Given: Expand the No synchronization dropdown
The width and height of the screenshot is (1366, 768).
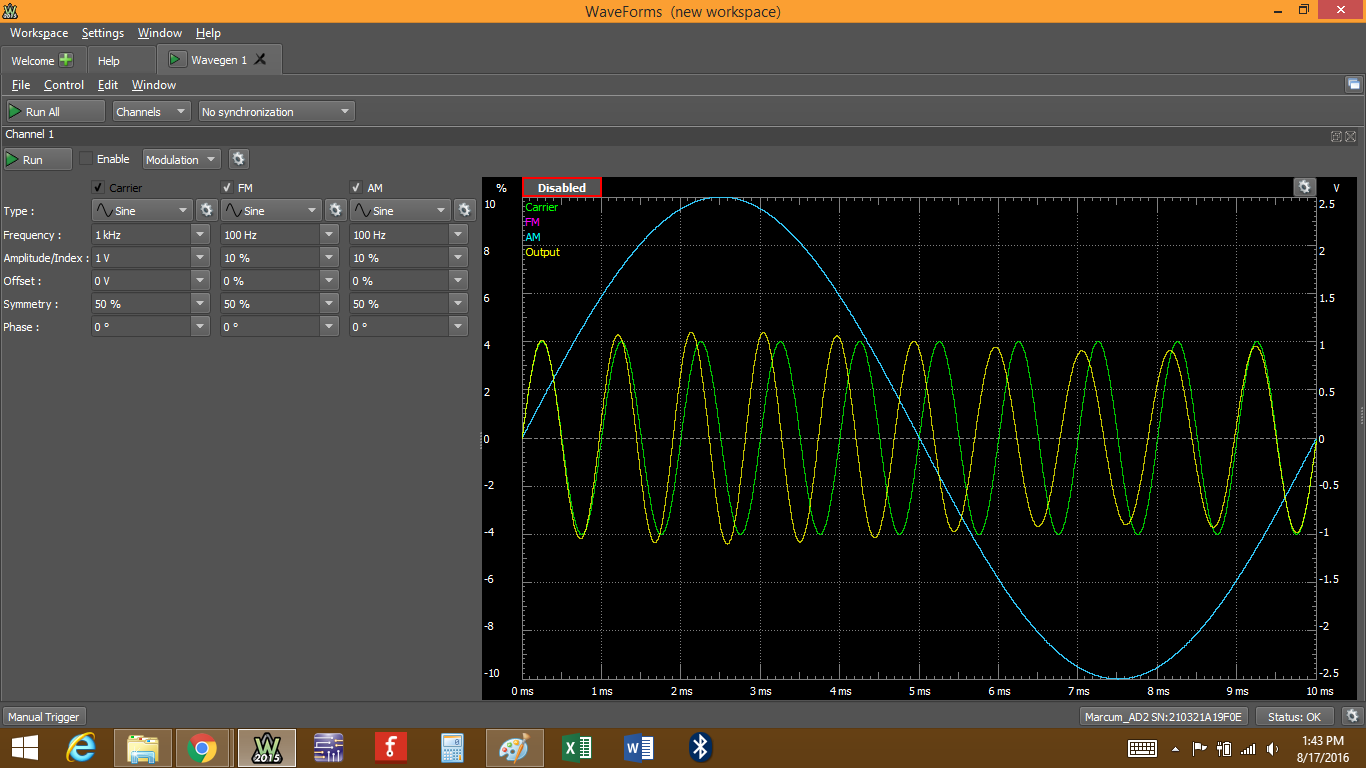Looking at the screenshot, I should coord(275,111).
